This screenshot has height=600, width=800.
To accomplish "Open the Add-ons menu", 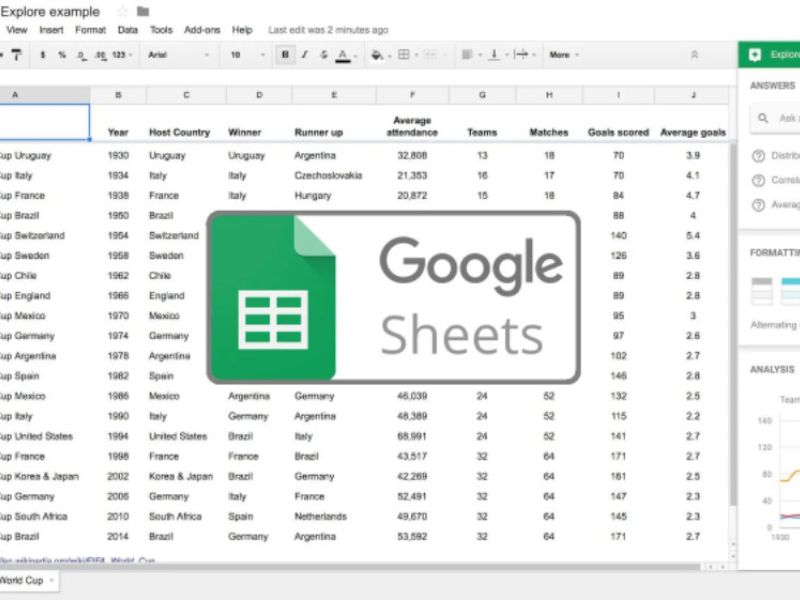I will tap(202, 30).
